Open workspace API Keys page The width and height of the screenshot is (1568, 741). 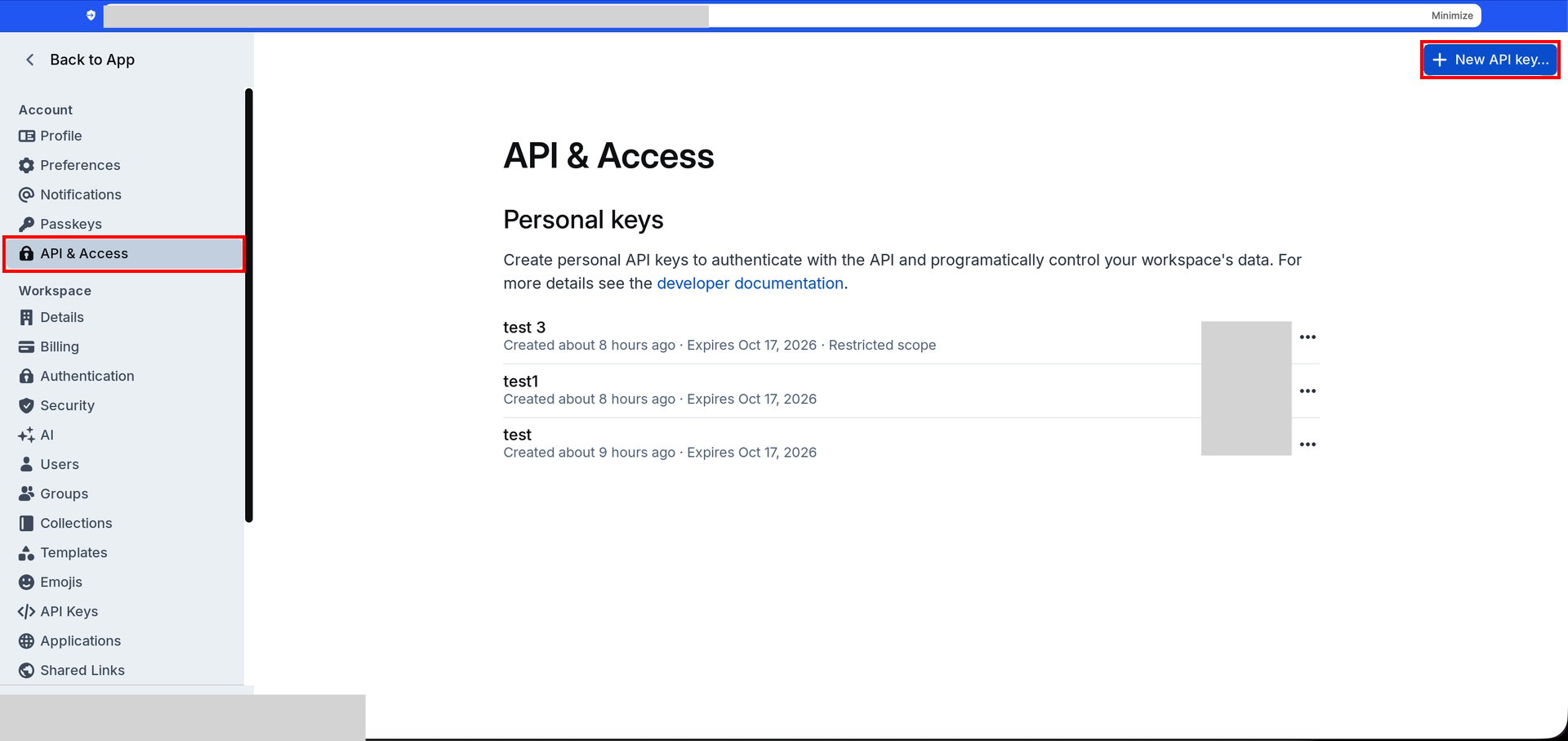click(122, 611)
